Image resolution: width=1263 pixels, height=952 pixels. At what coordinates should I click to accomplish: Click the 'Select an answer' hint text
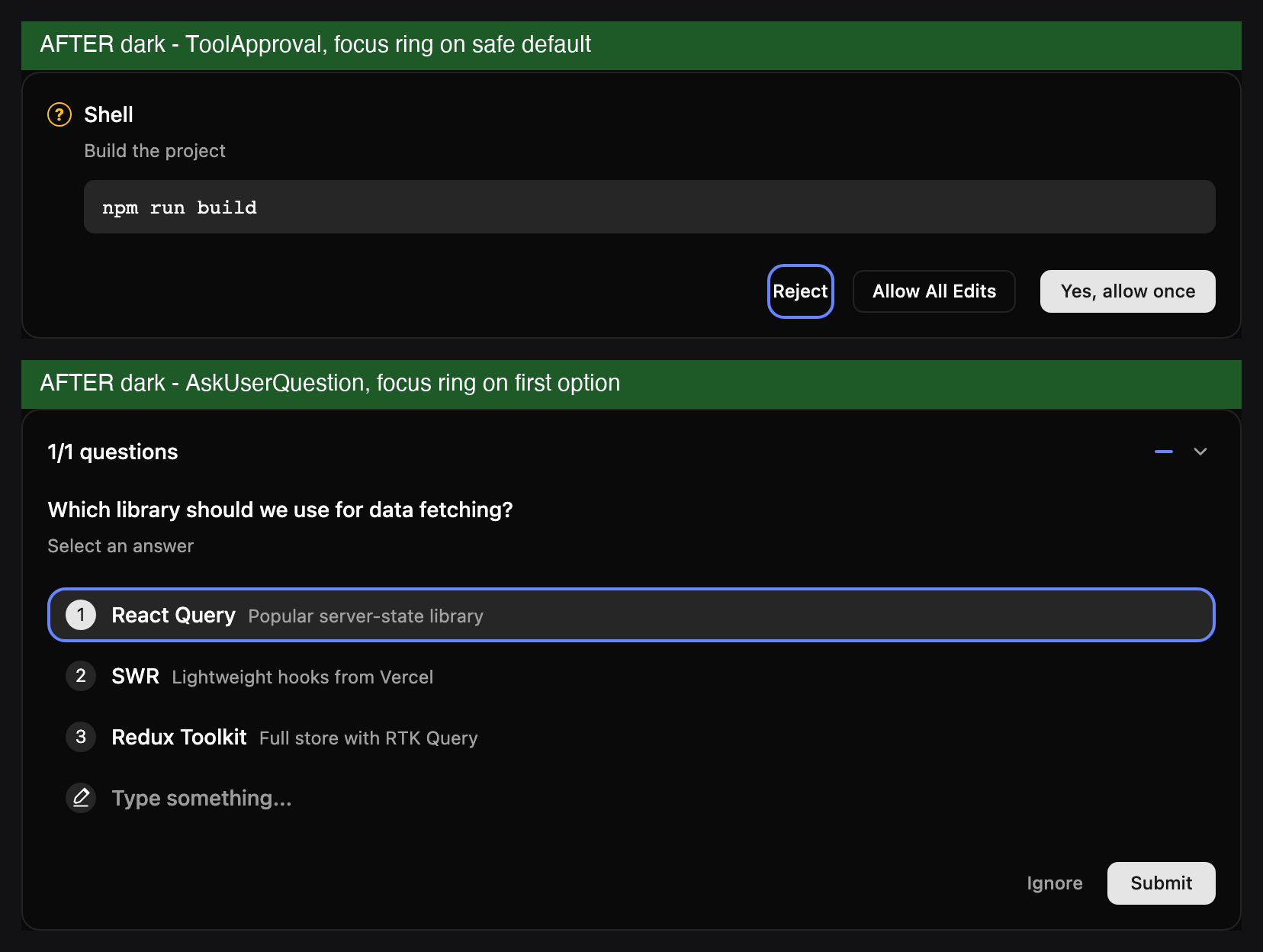(x=121, y=546)
